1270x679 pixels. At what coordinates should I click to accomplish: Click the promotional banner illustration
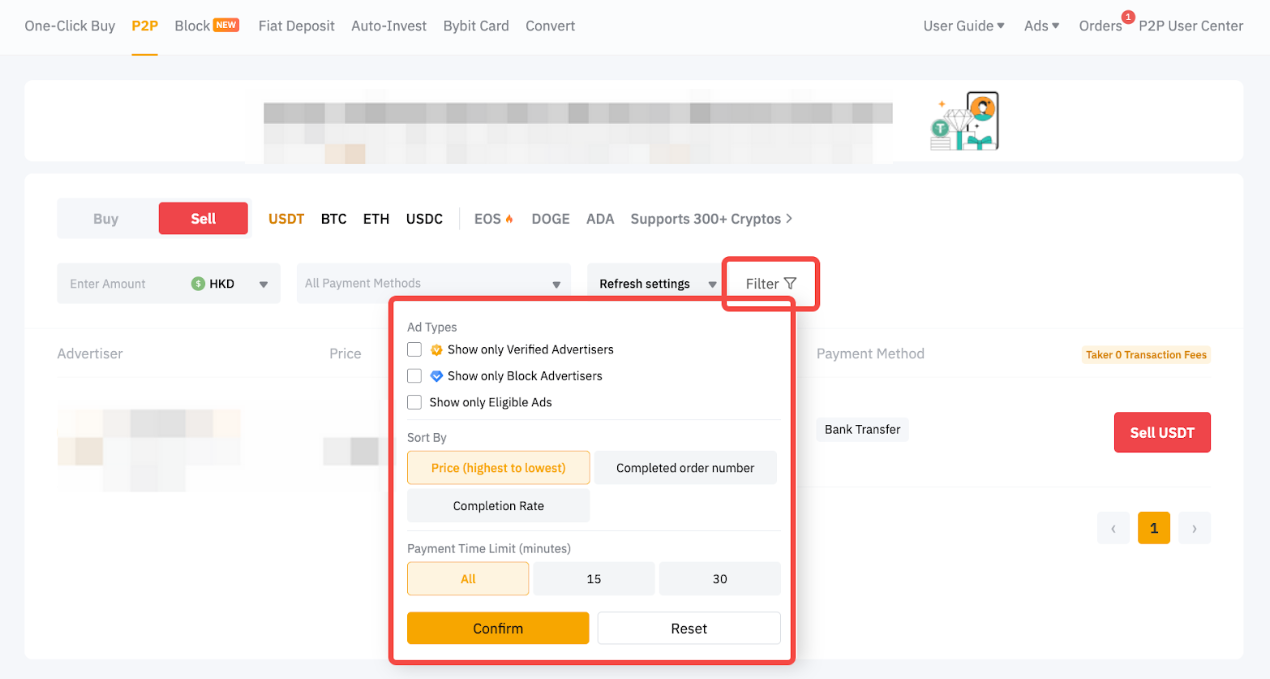click(x=965, y=121)
